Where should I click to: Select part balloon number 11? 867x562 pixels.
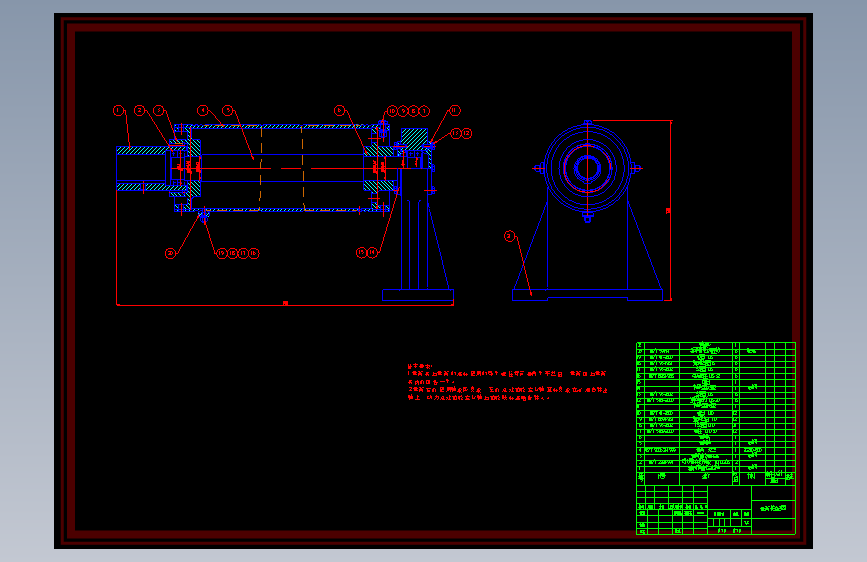454,111
